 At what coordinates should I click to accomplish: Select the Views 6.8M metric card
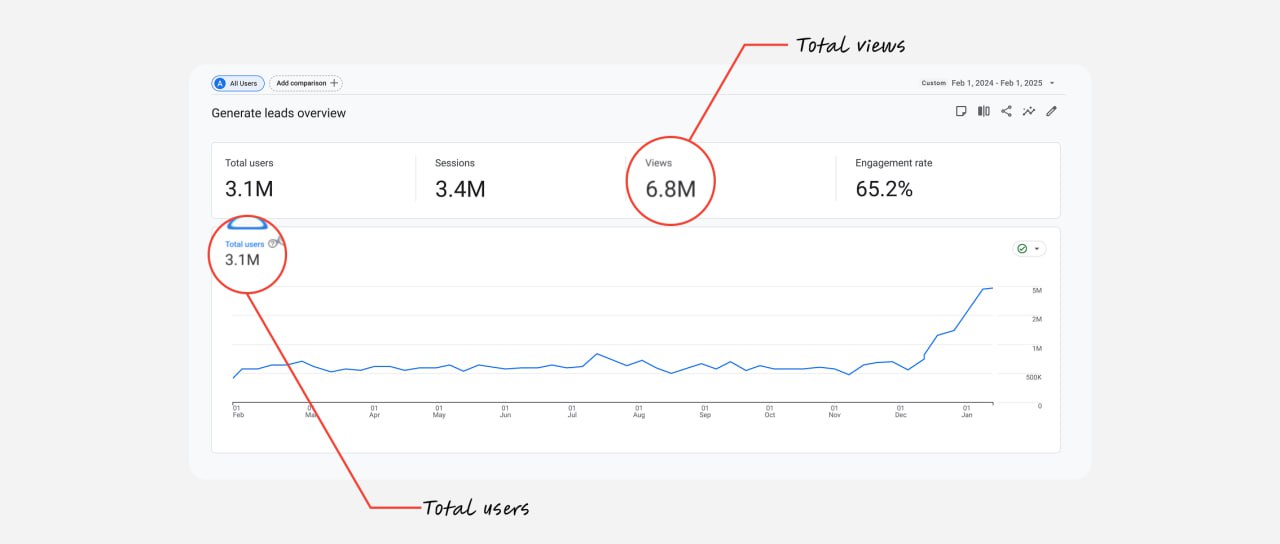point(731,179)
